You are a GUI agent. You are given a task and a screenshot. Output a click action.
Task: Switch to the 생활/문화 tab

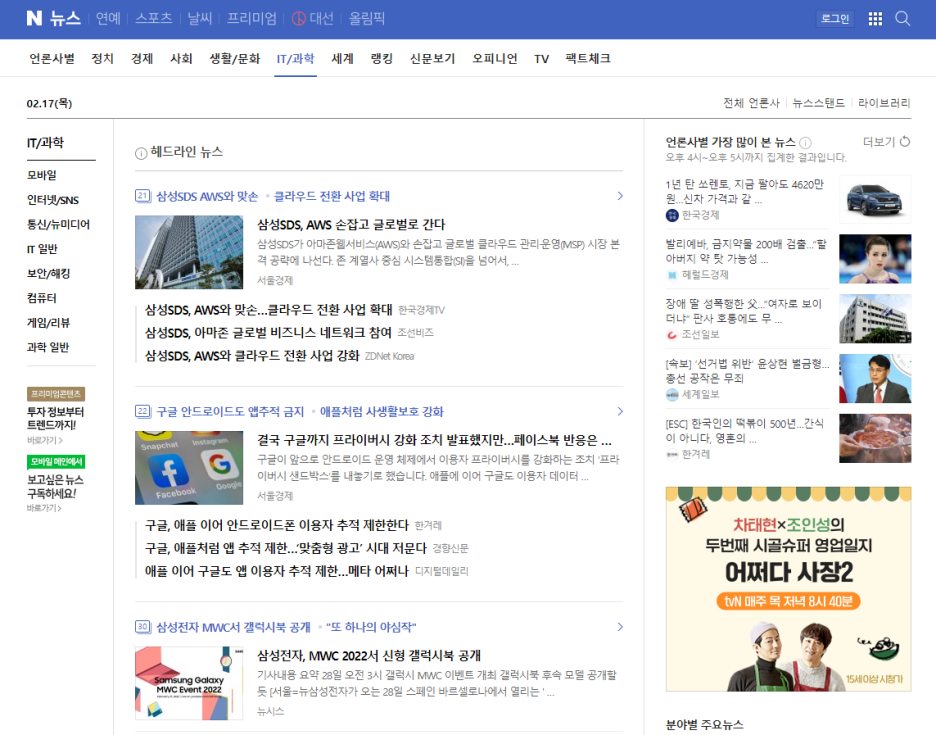tap(235, 59)
